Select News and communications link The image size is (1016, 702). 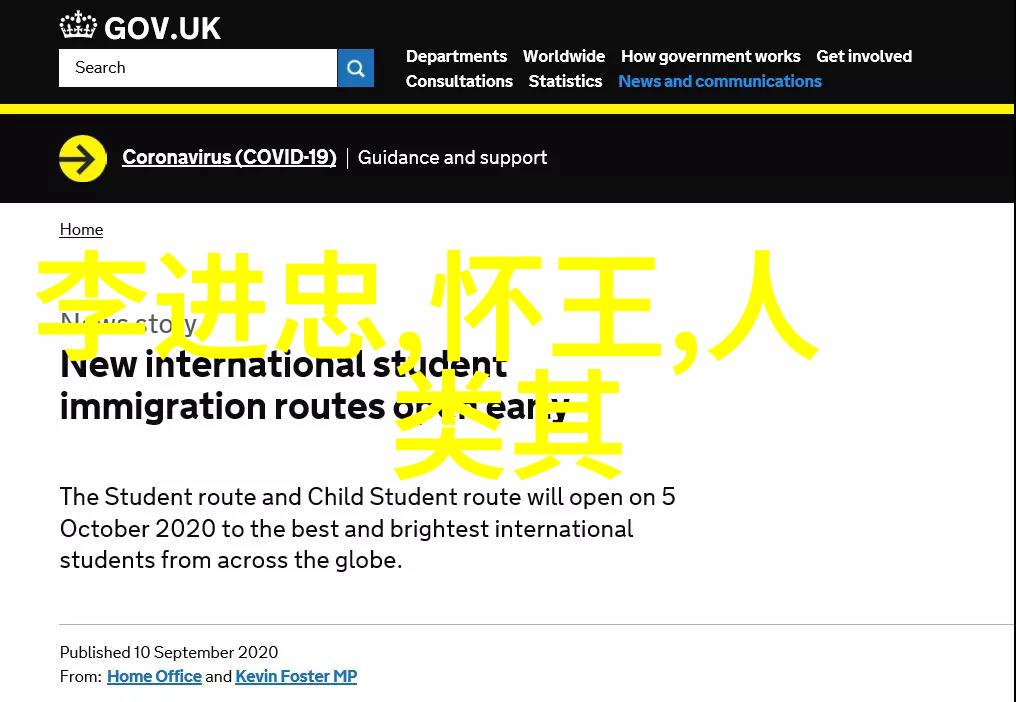pos(720,81)
